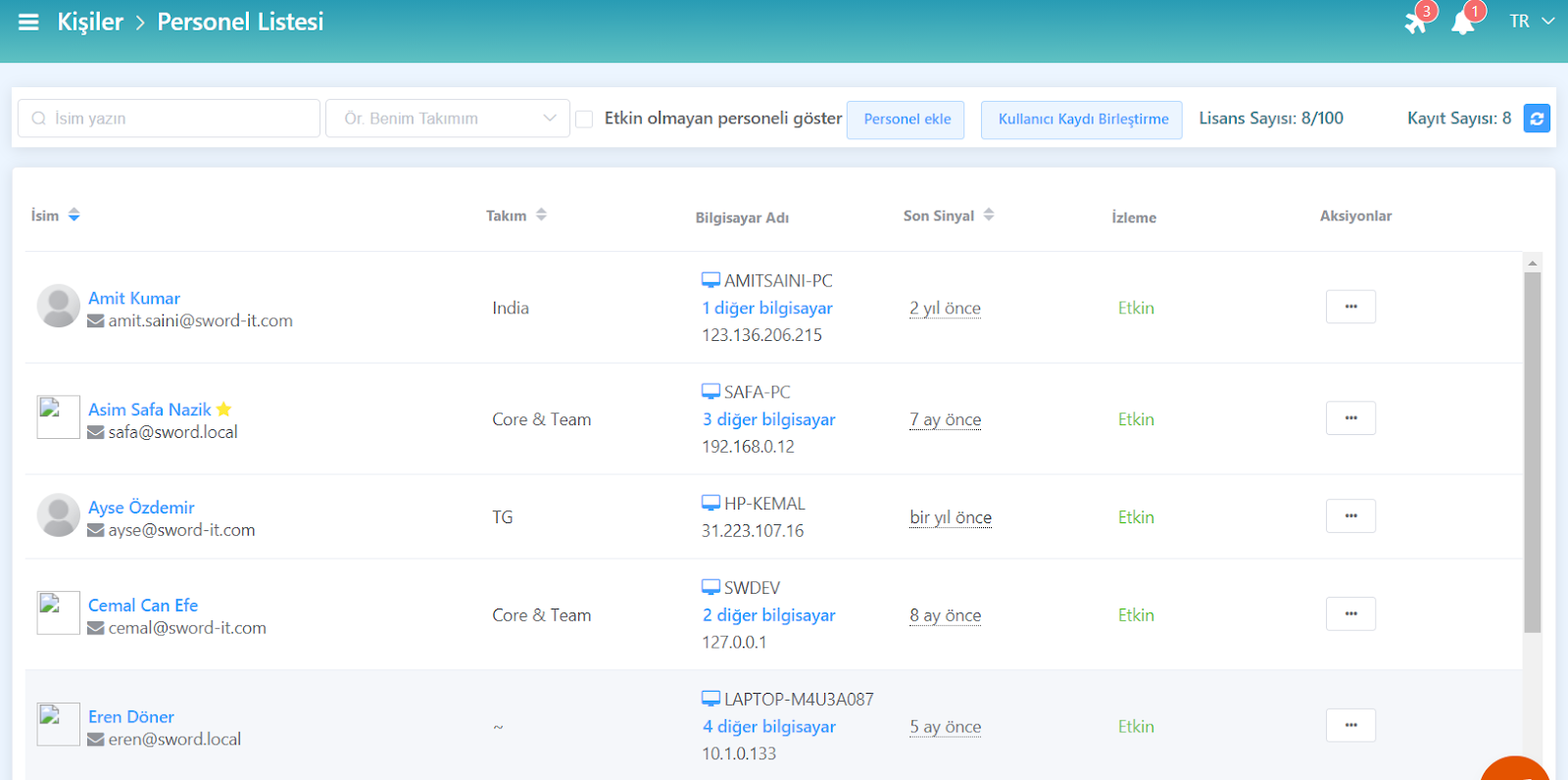This screenshot has width=1568, height=780.
Task: Click the name search input field
Action: pyautogui.click(x=178, y=119)
